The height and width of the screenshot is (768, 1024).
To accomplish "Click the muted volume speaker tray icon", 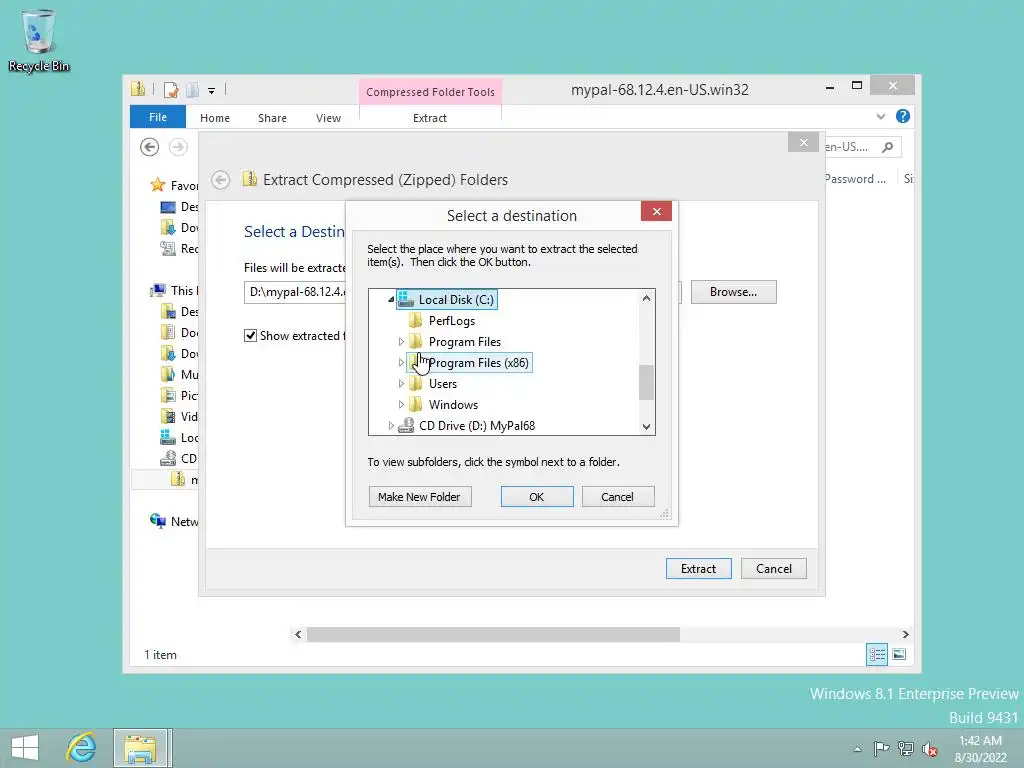I will 929,749.
